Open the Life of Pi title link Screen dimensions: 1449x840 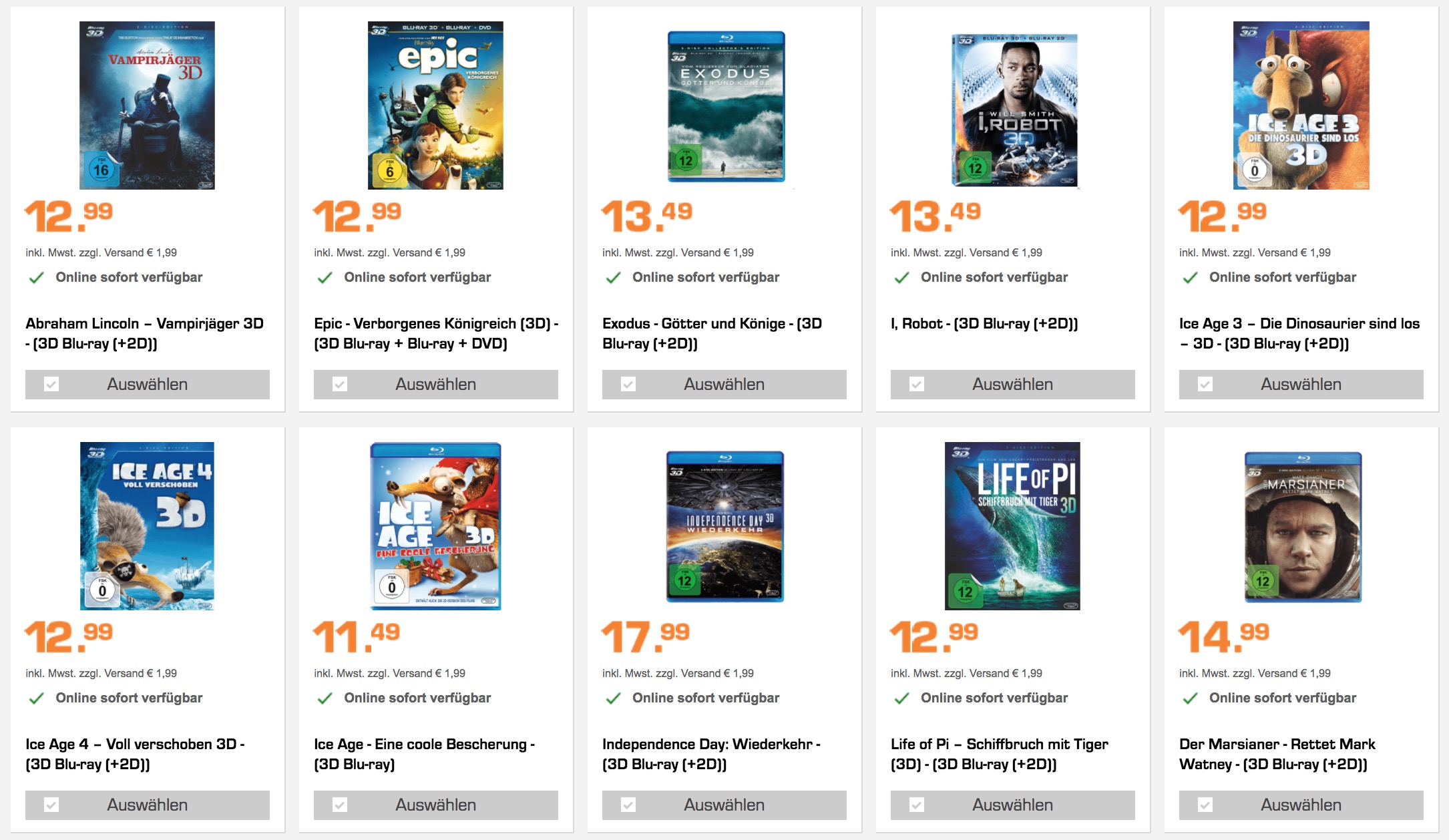pos(999,754)
